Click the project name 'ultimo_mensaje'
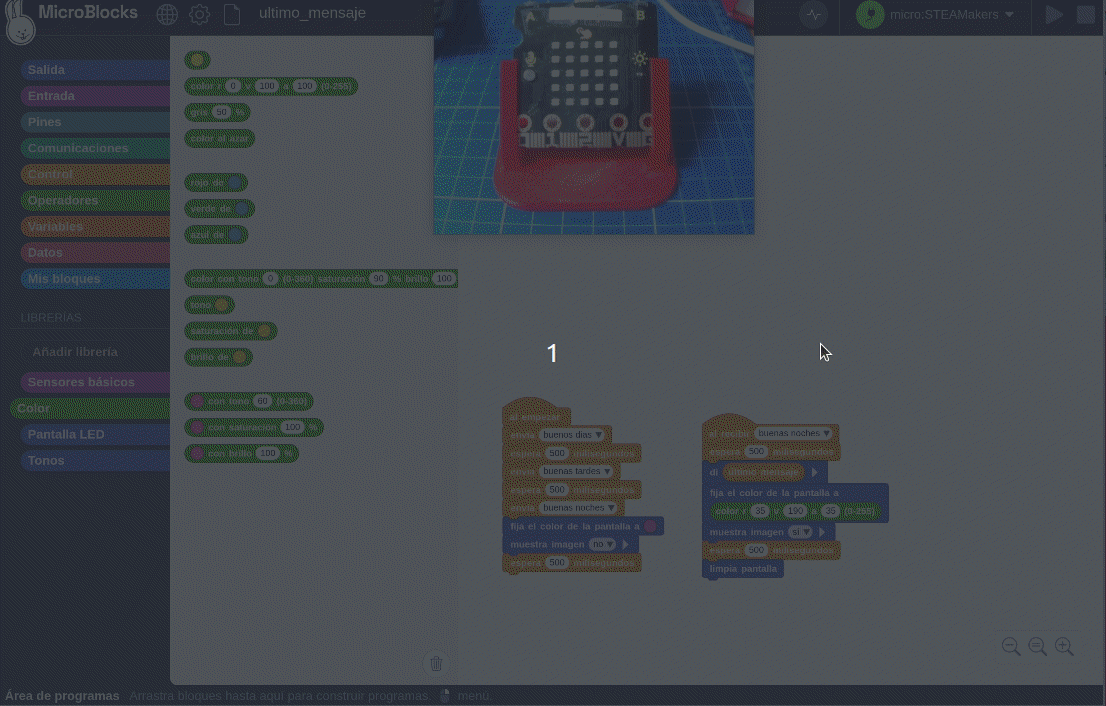This screenshot has height=706, width=1106. click(312, 13)
